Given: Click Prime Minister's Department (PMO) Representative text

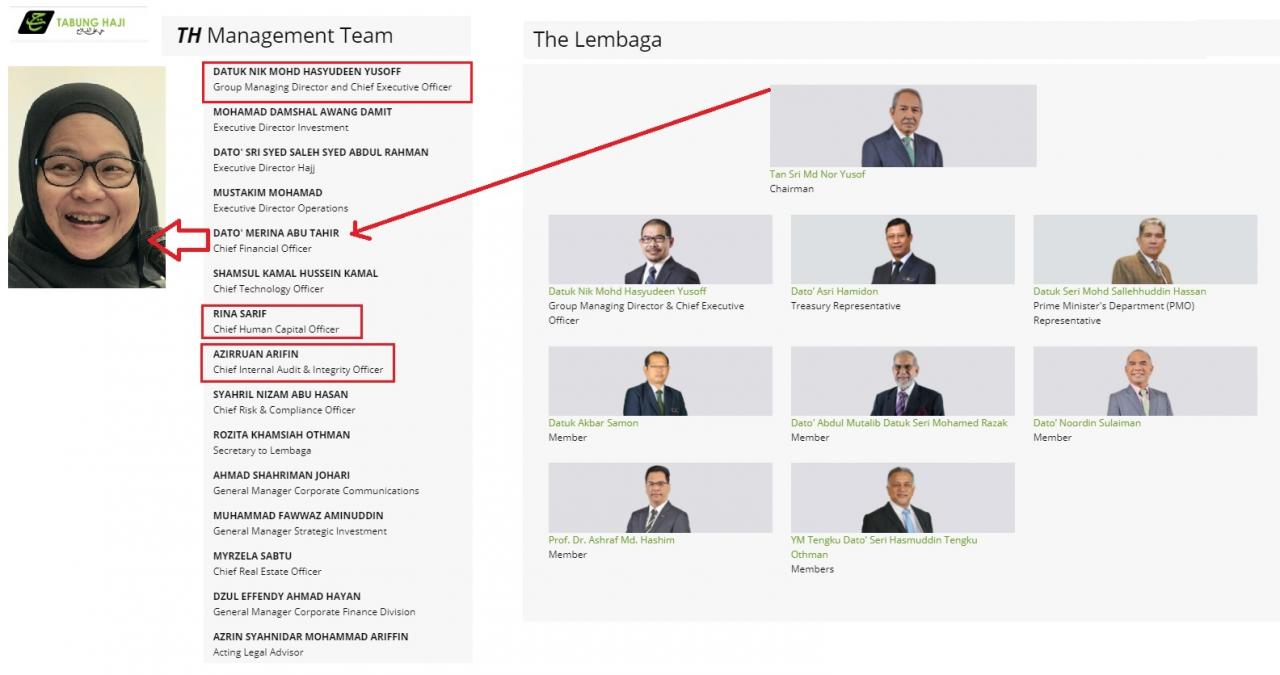Looking at the screenshot, I should click(1114, 313).
